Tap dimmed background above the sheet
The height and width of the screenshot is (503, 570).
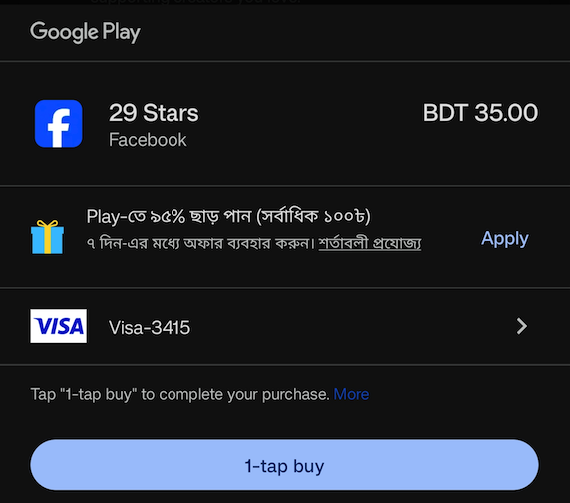pos(285,2)
